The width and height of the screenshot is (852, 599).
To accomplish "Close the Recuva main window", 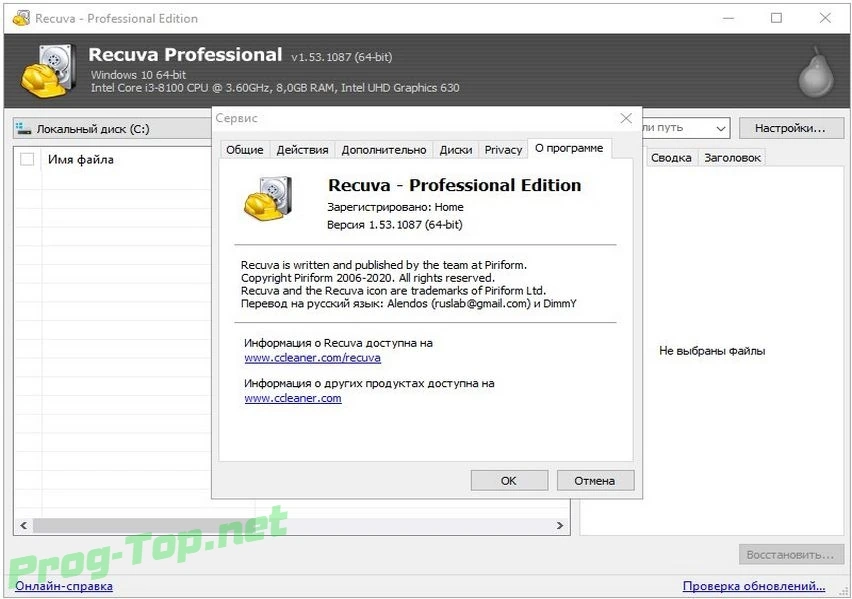I will [825, 18].
